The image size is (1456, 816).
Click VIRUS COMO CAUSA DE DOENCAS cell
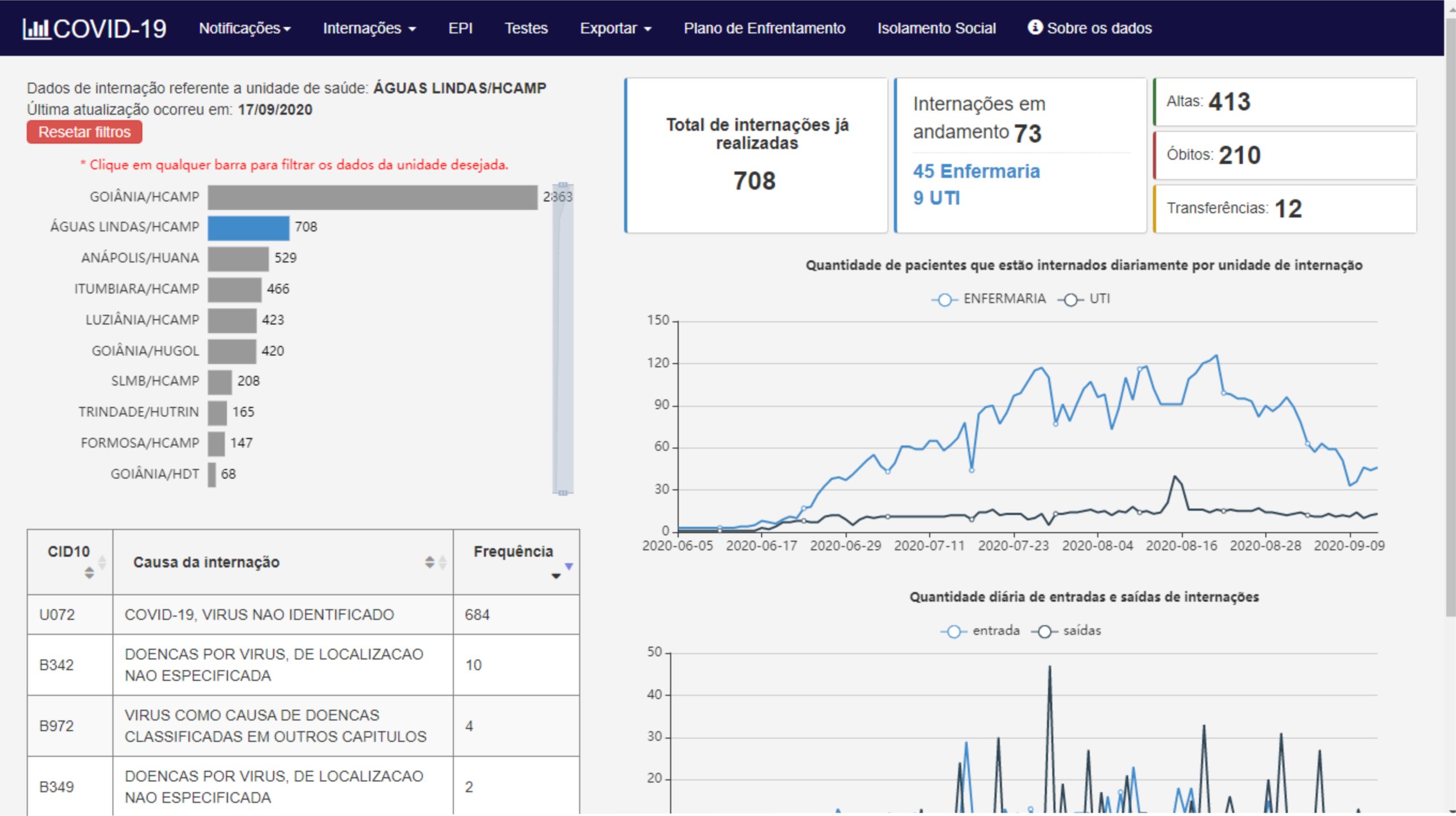[283, 726]
